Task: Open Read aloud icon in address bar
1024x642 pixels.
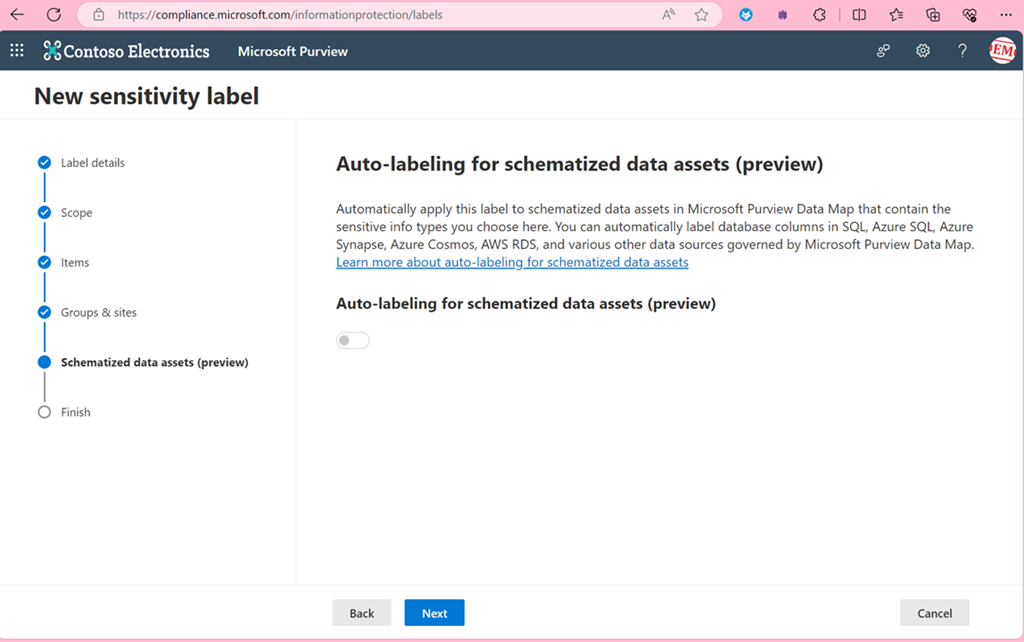Action: pos(668,14)
